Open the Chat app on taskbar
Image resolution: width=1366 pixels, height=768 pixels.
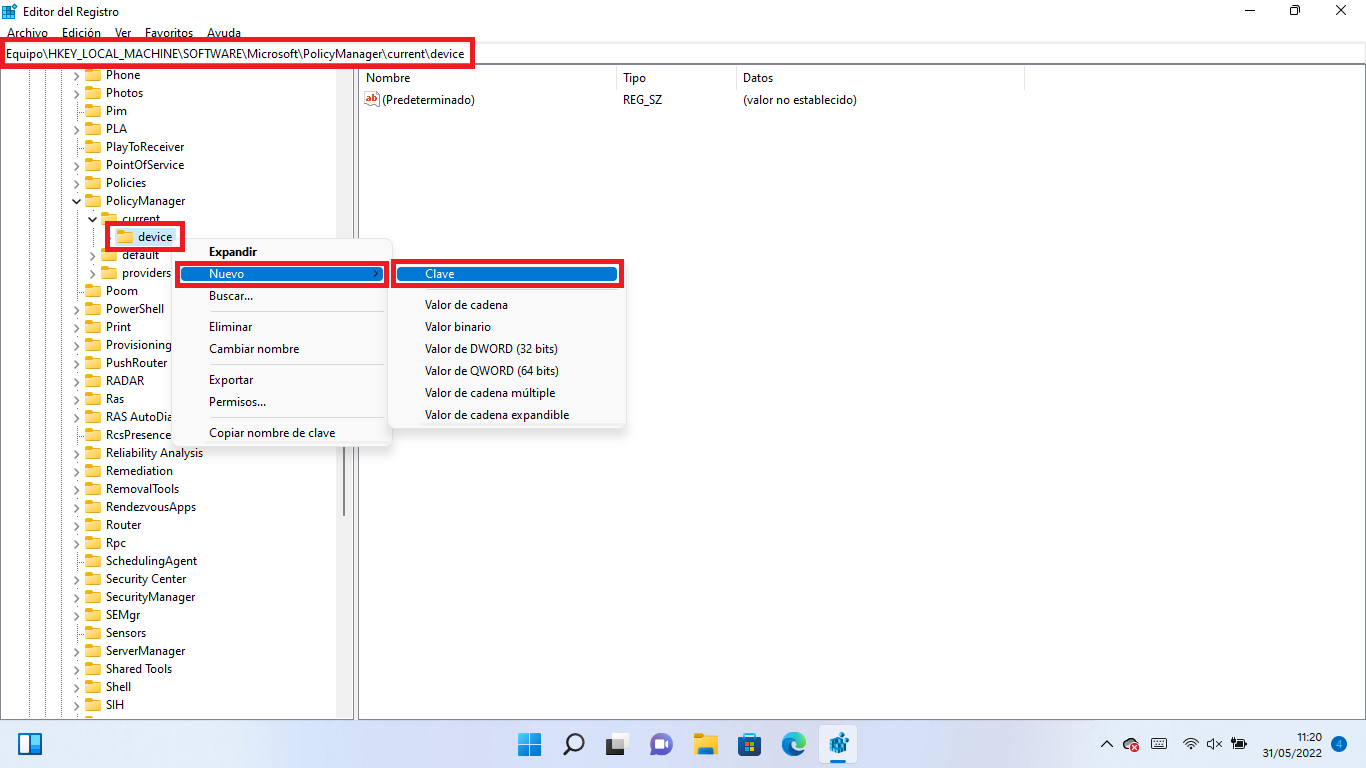pos(662,744)
